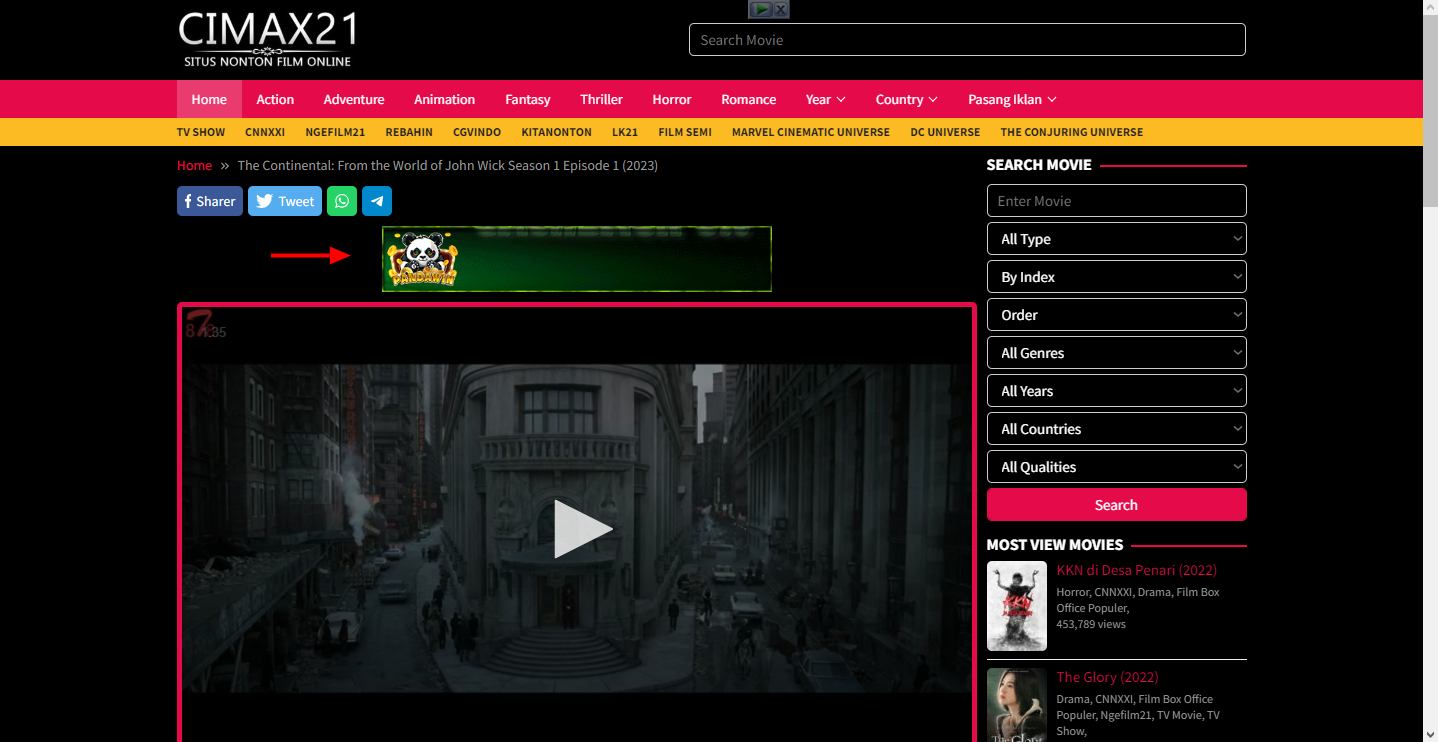
Task: Click the Facebook Sharer button
Action: [x=210, y=201]
